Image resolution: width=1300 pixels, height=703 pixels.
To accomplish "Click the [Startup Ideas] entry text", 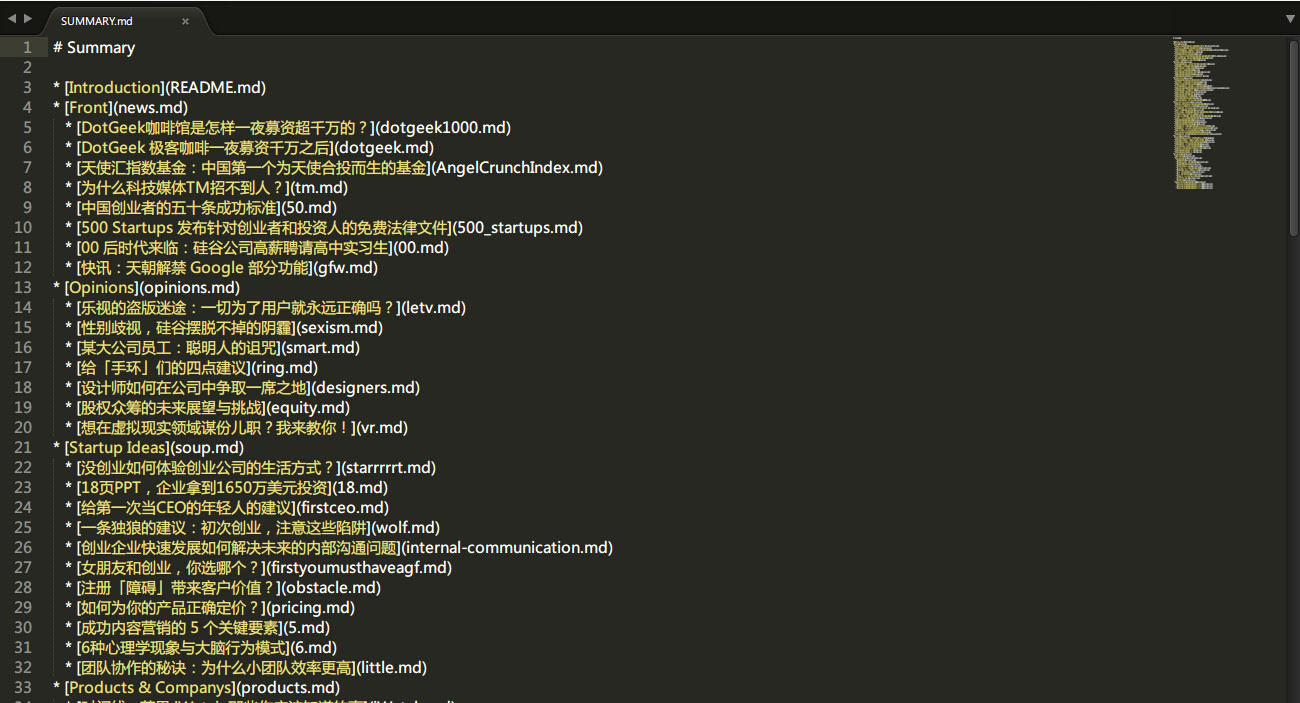I will 117,448.
